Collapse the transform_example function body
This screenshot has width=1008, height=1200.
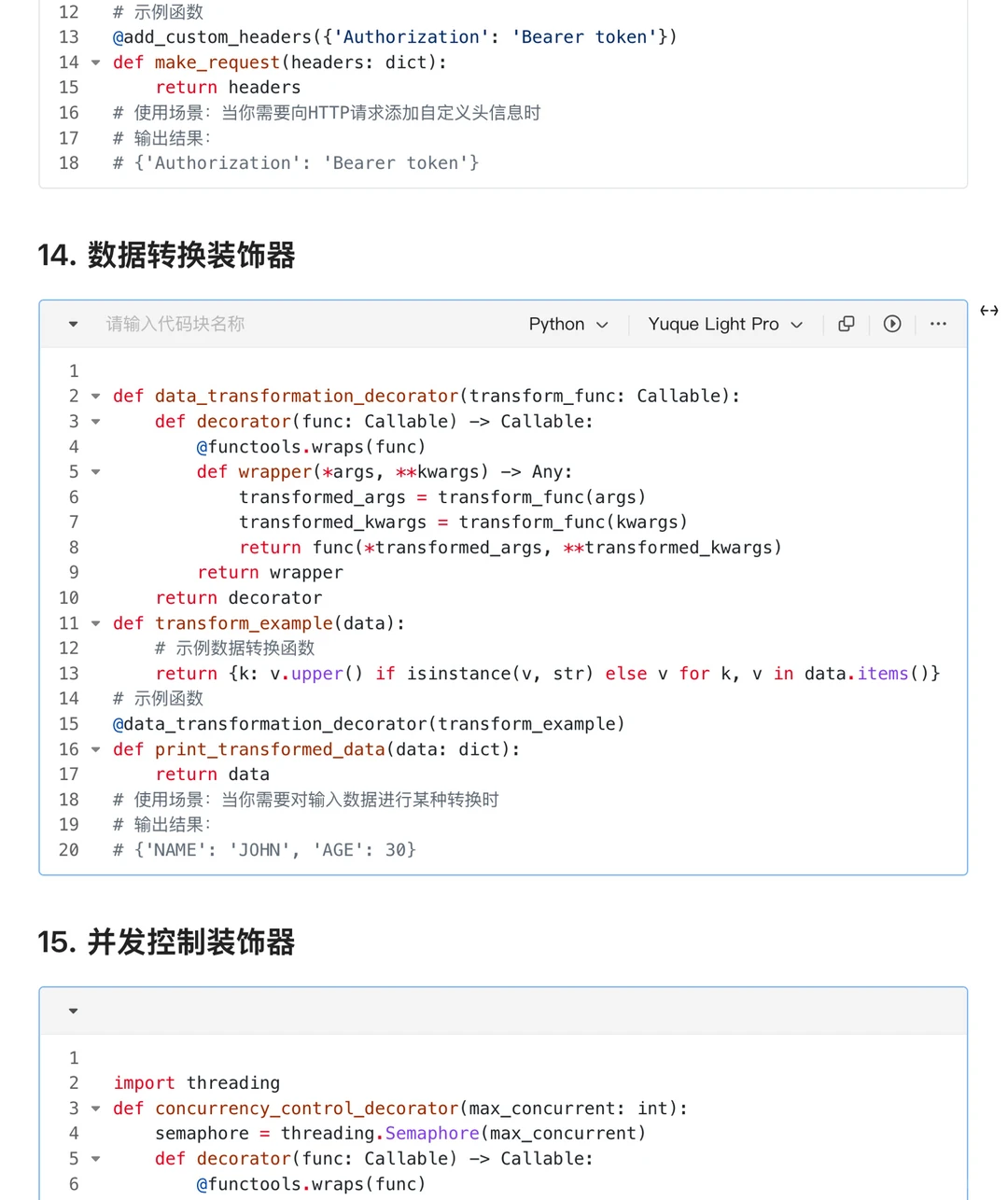tap(95, 622)
